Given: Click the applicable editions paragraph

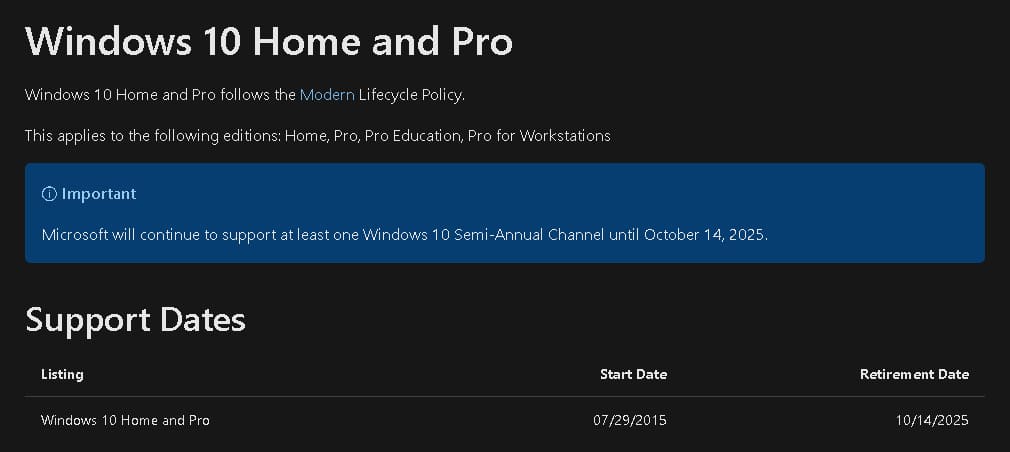Looking at the screenshot, I should pyautogui.click(x=318, y=136).
